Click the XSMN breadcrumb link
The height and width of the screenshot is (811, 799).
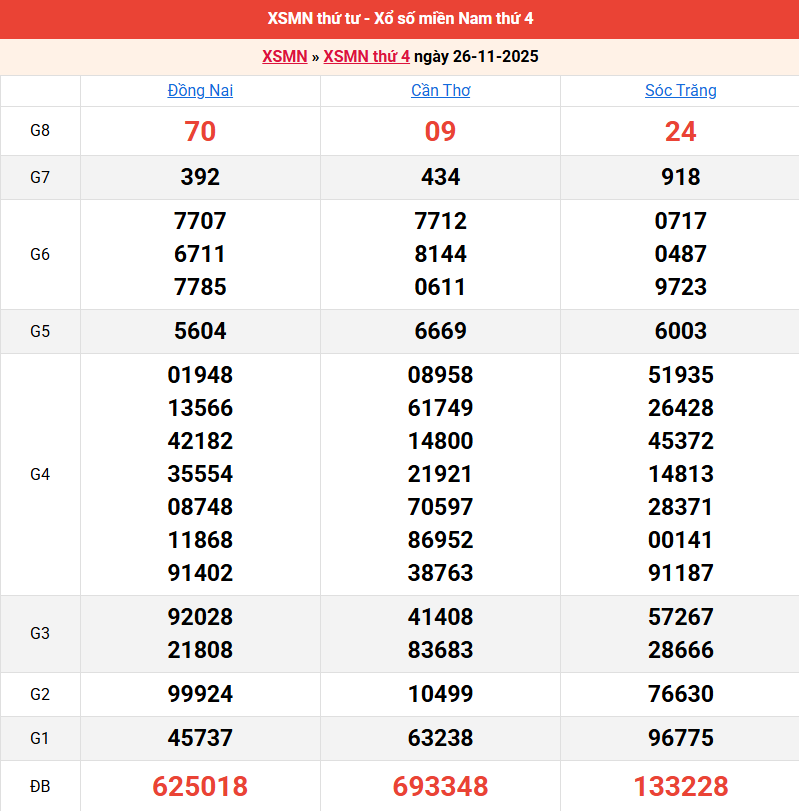coord(284,56)
